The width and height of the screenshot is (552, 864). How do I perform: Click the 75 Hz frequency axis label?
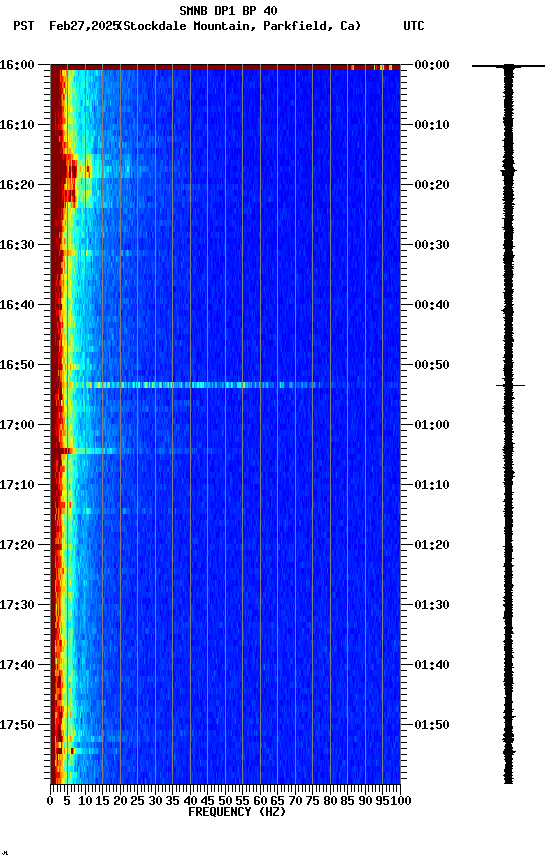[x=312, y=801]
